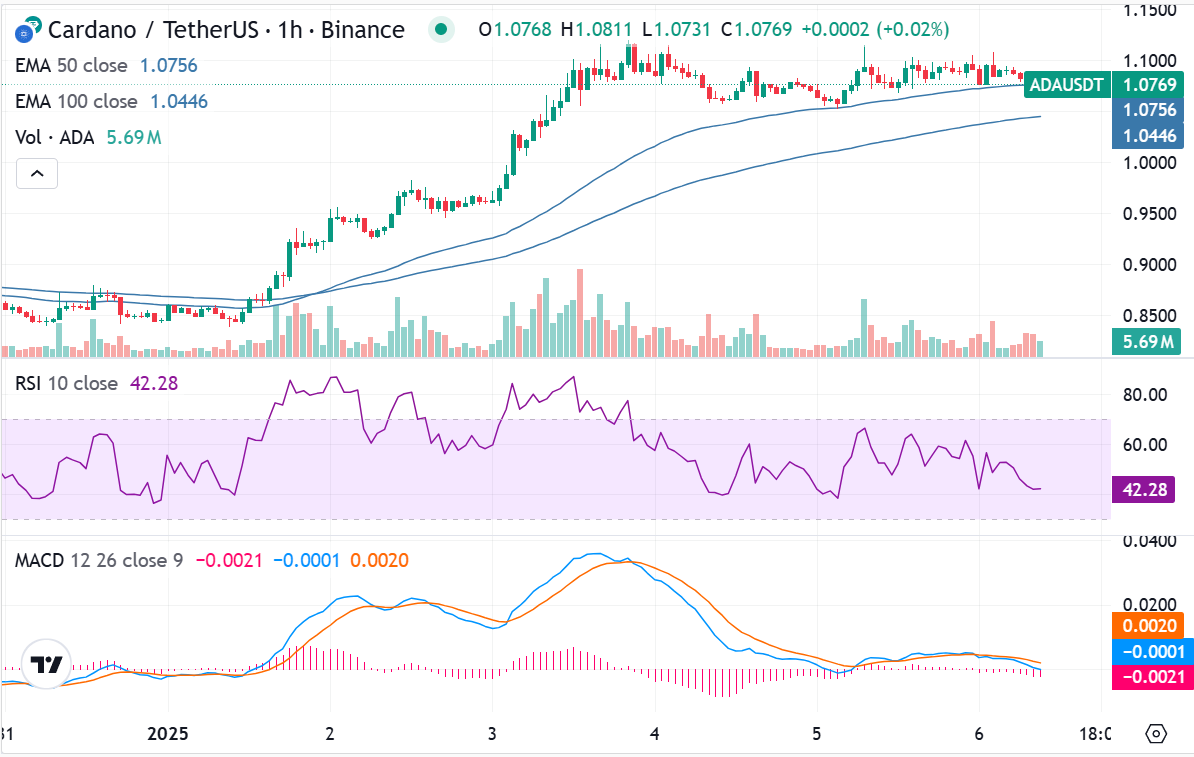
Task: Click the pink -0.0021 histogram tag
Action: point(1153,677)
